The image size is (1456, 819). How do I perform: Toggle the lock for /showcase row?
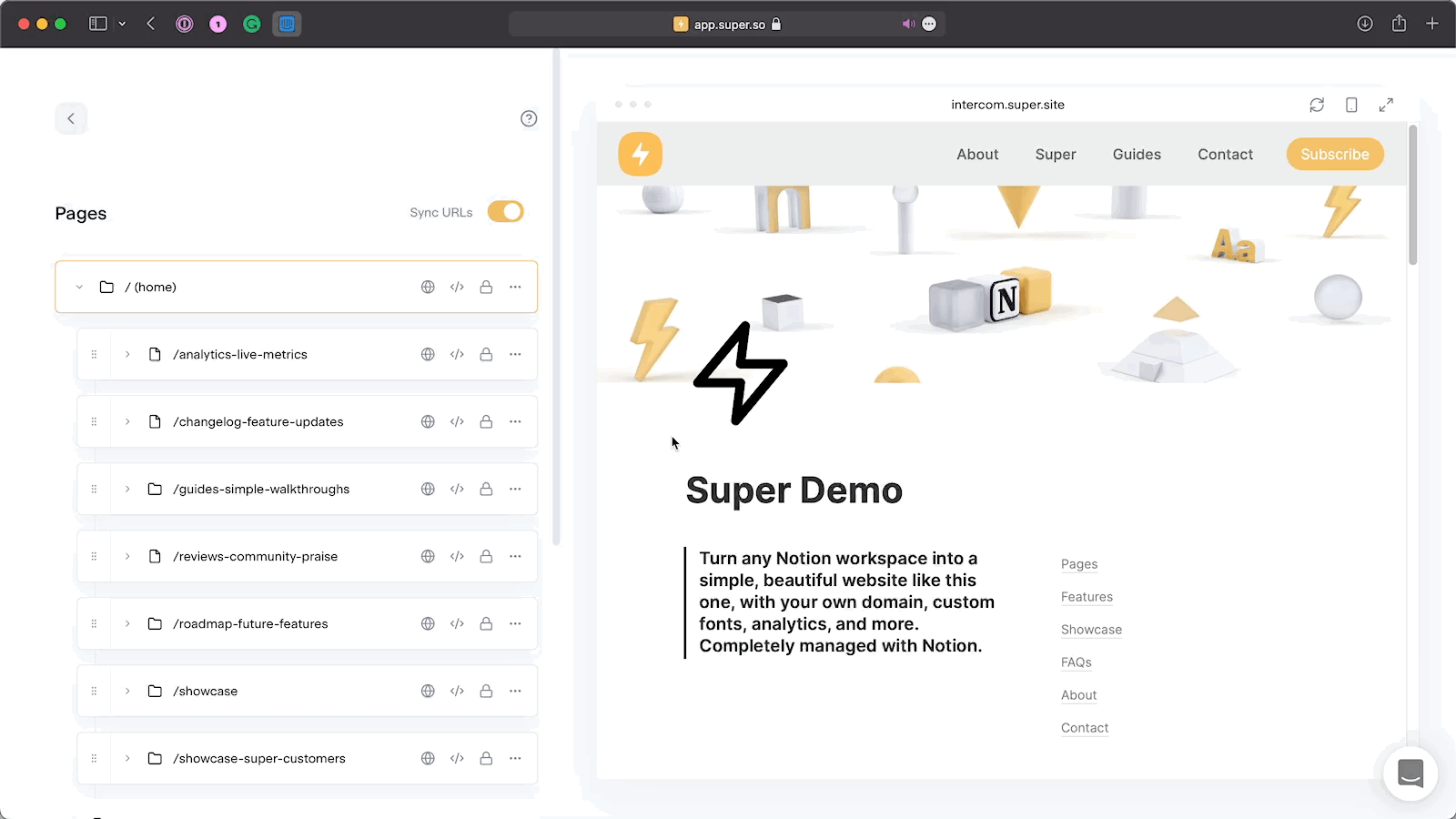click(486, 691)
